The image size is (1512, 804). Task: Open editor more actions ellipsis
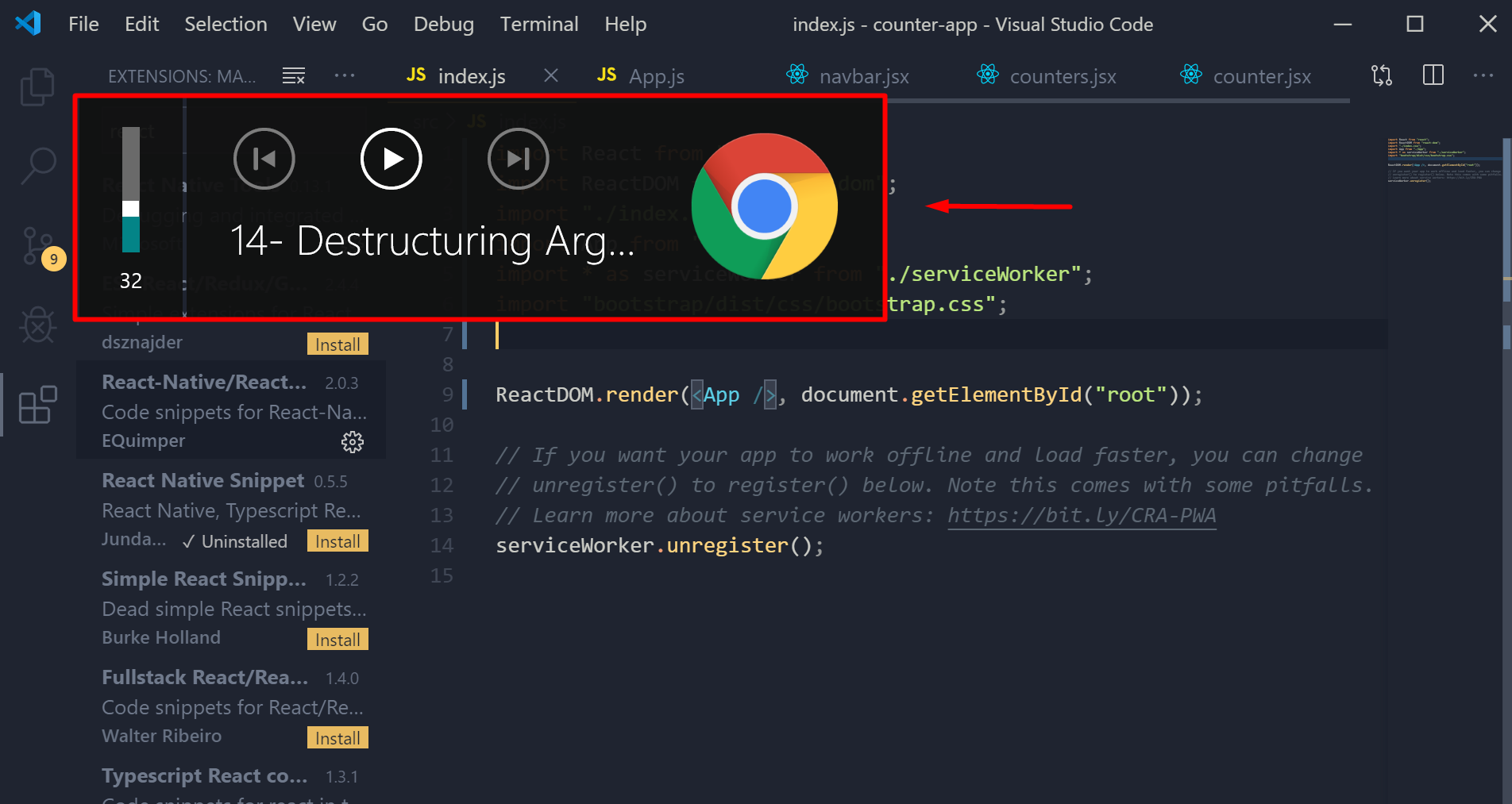click(1483, 75)
